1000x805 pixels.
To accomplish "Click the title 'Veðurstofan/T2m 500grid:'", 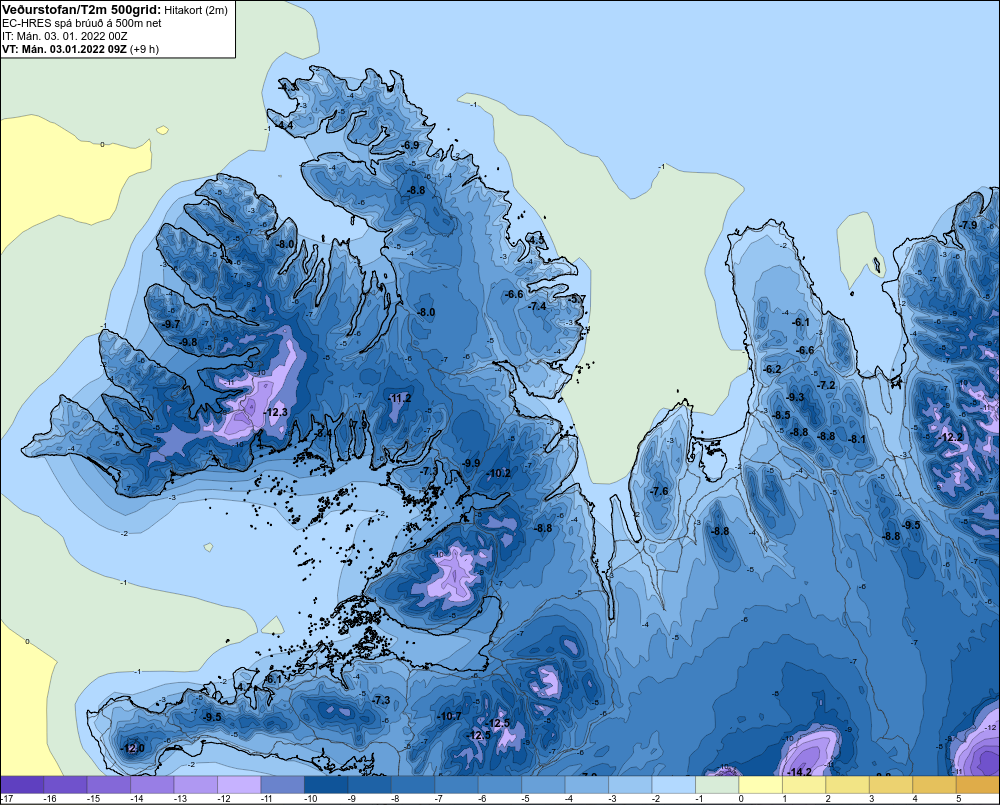I will pos(82,10).
